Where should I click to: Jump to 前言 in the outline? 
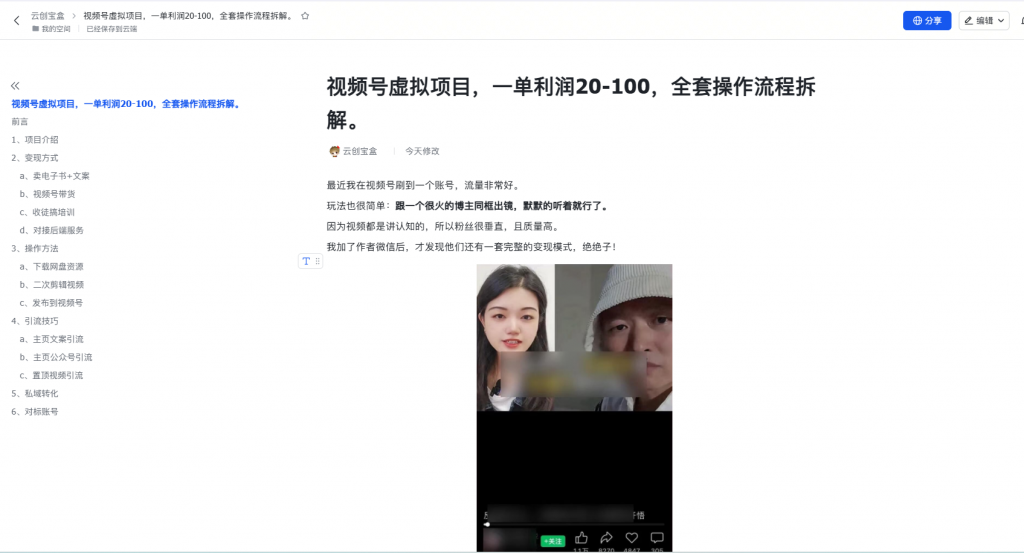click(x=20, y=121)
